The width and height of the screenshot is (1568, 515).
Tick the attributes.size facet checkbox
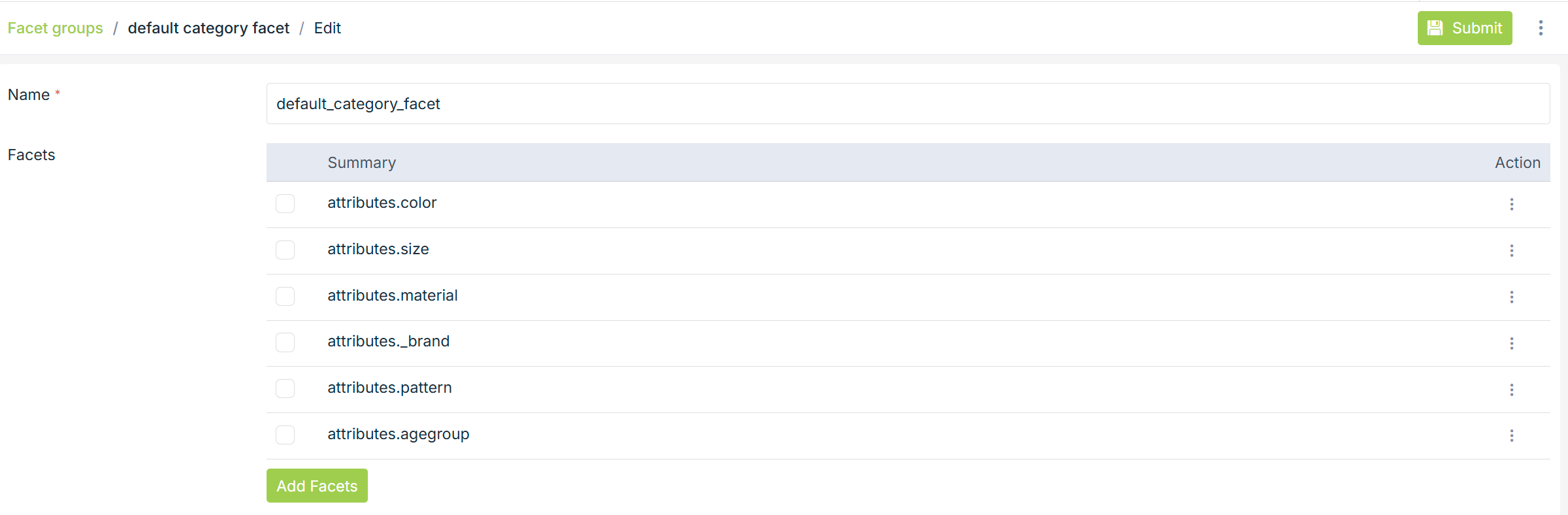pyautogui.click(x=285, y=250)
